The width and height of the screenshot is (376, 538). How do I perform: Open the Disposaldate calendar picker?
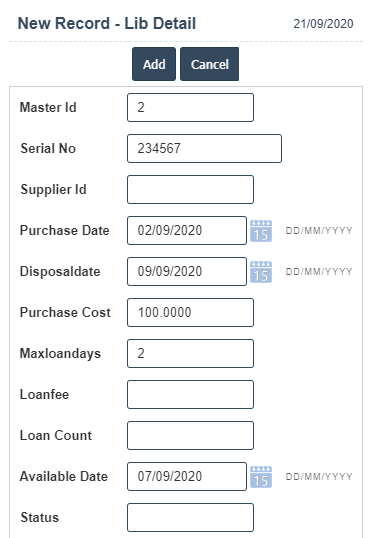261,272
